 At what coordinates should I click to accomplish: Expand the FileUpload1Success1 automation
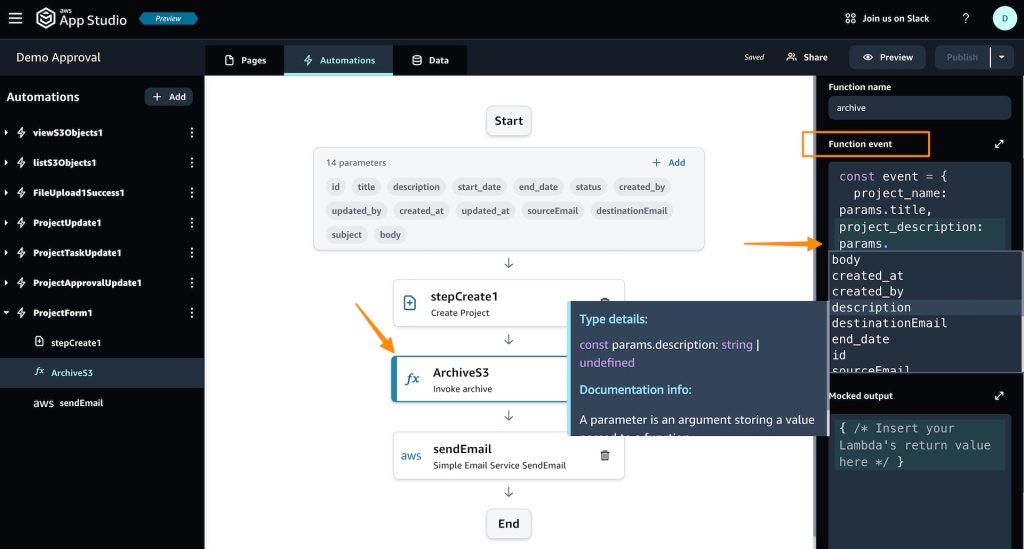point(7,192)
